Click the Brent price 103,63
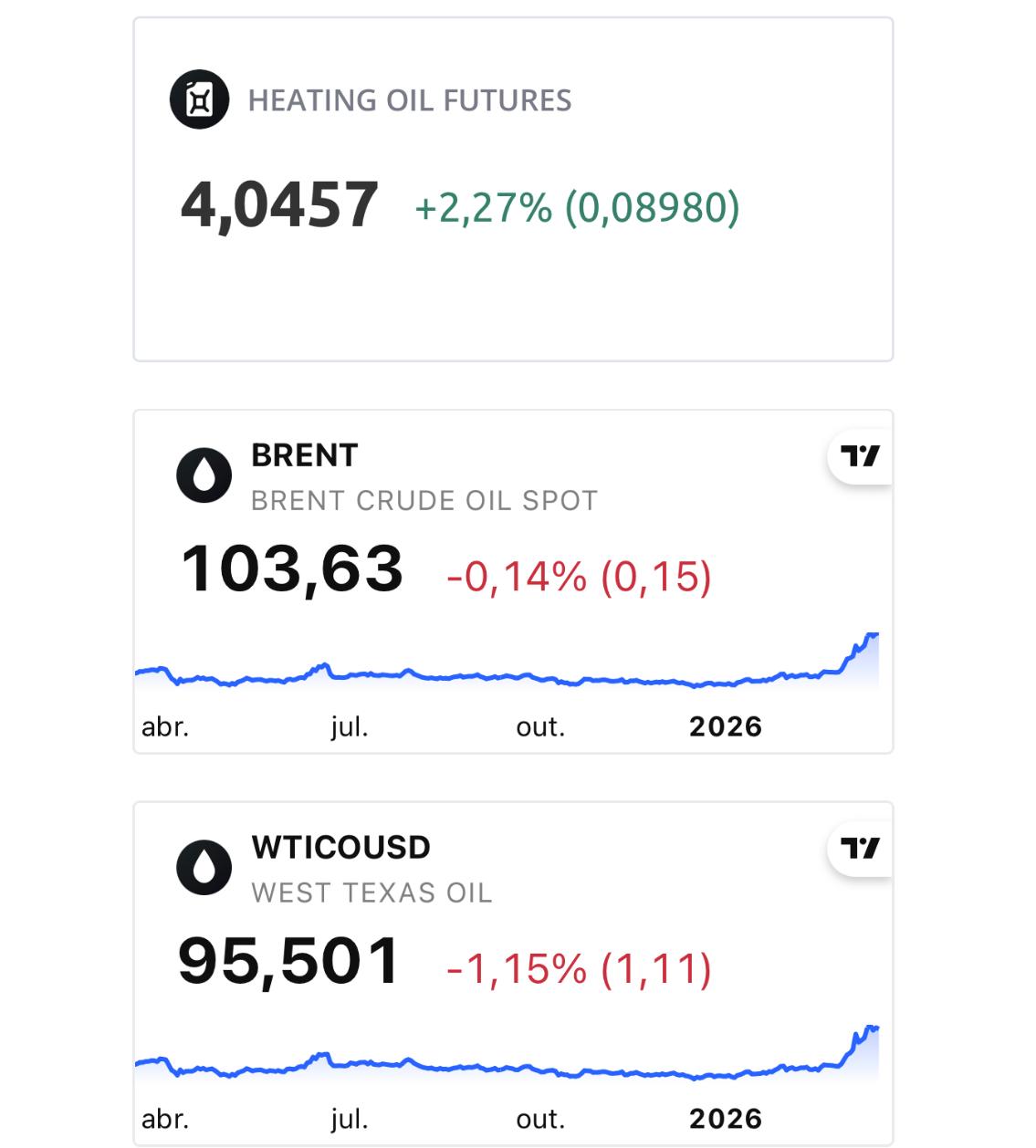Viewport: 1036px width, 1148px height. point(292,569)
